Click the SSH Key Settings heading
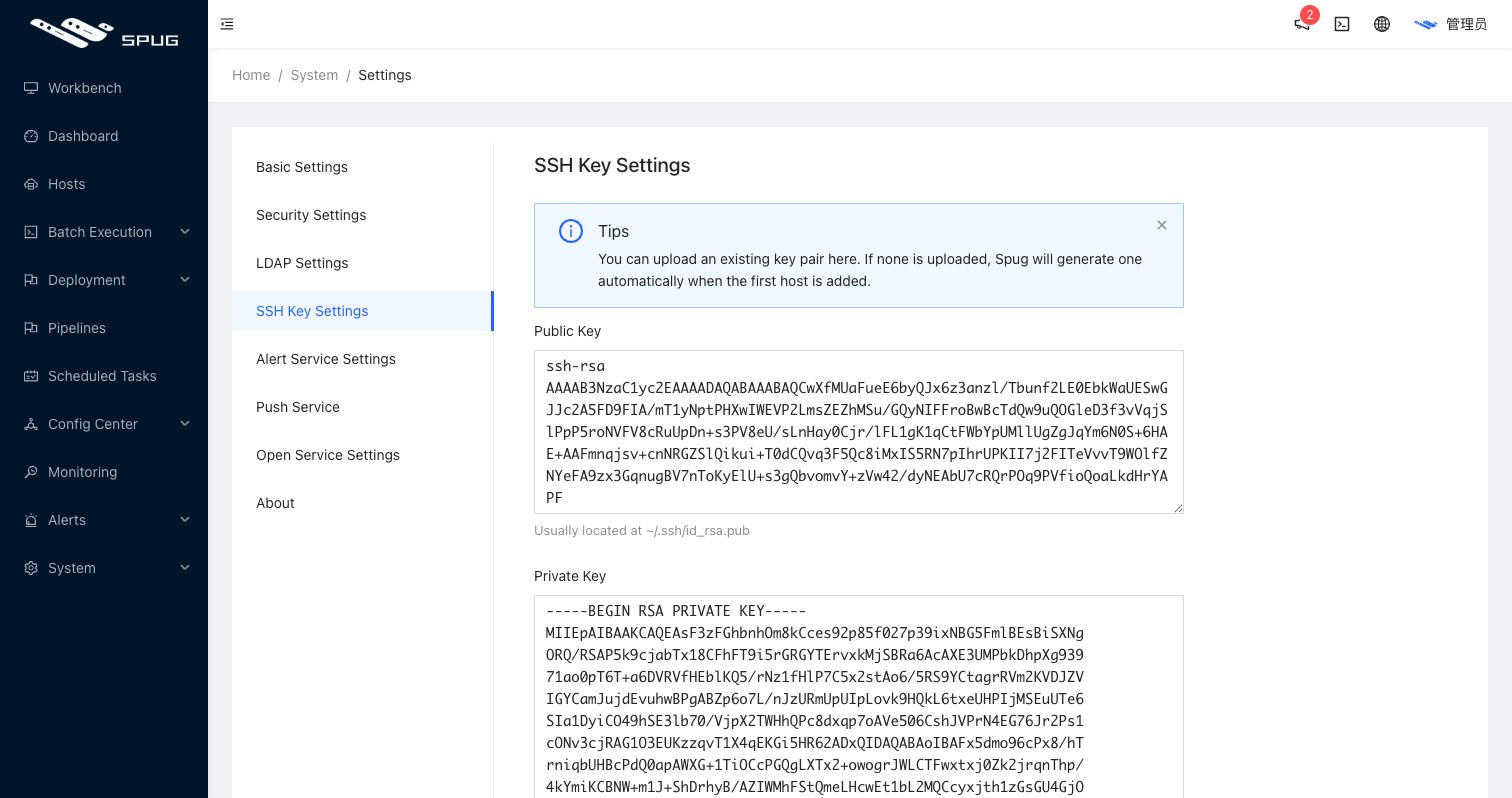This screenshot has height=798, width=1512. 612,165
